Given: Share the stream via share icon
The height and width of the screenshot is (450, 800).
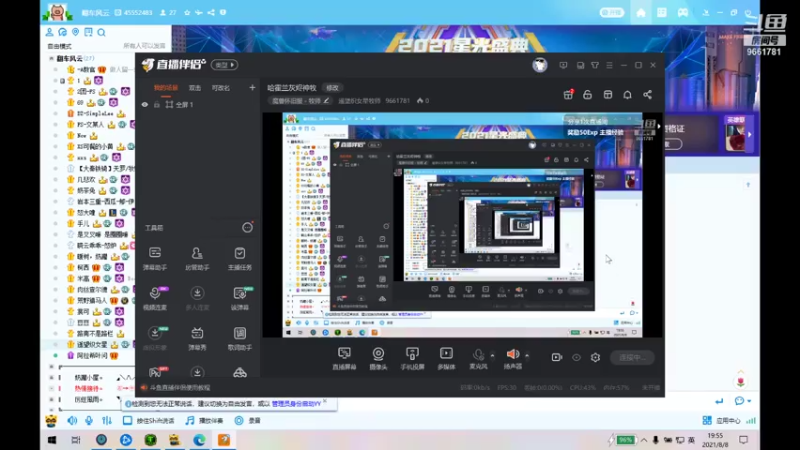Looking at the screenshot, I should pos(647,94).
